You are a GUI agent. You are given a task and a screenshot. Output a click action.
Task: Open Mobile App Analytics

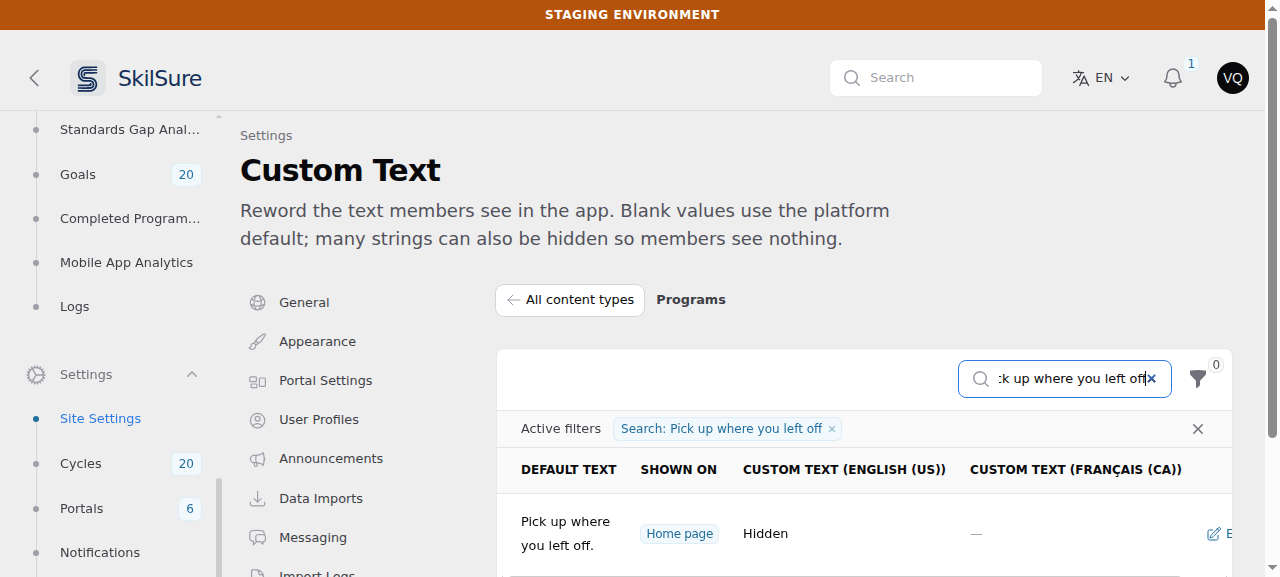126,263
